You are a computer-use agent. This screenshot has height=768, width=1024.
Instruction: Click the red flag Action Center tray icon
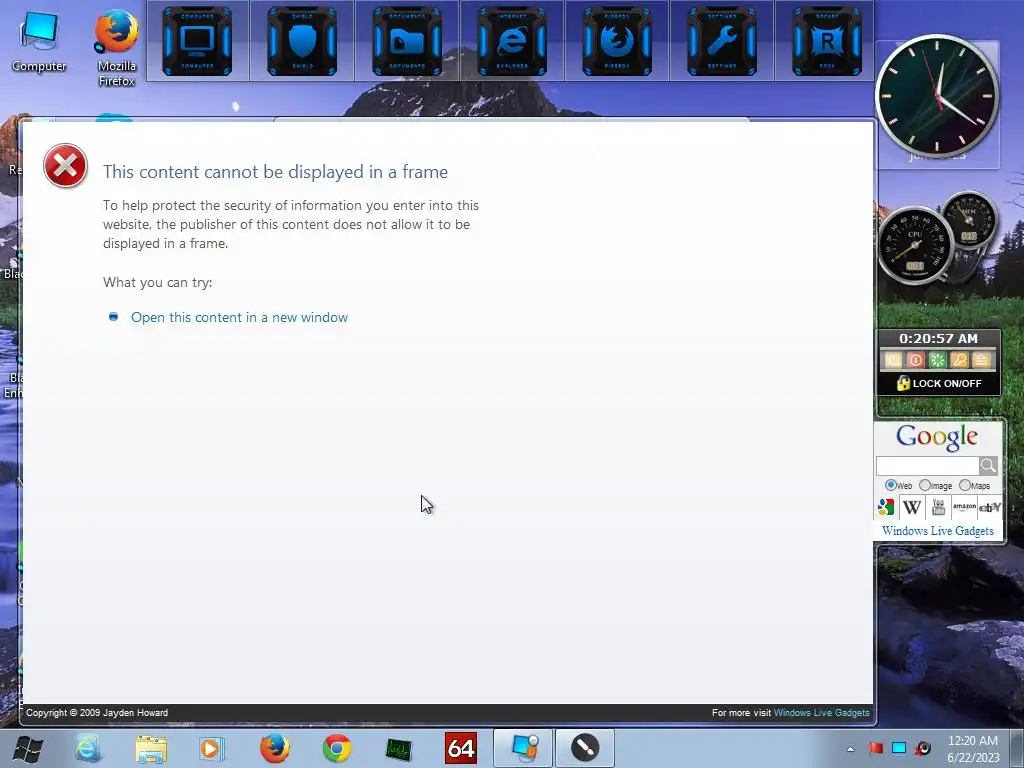[x=875, y=748]
